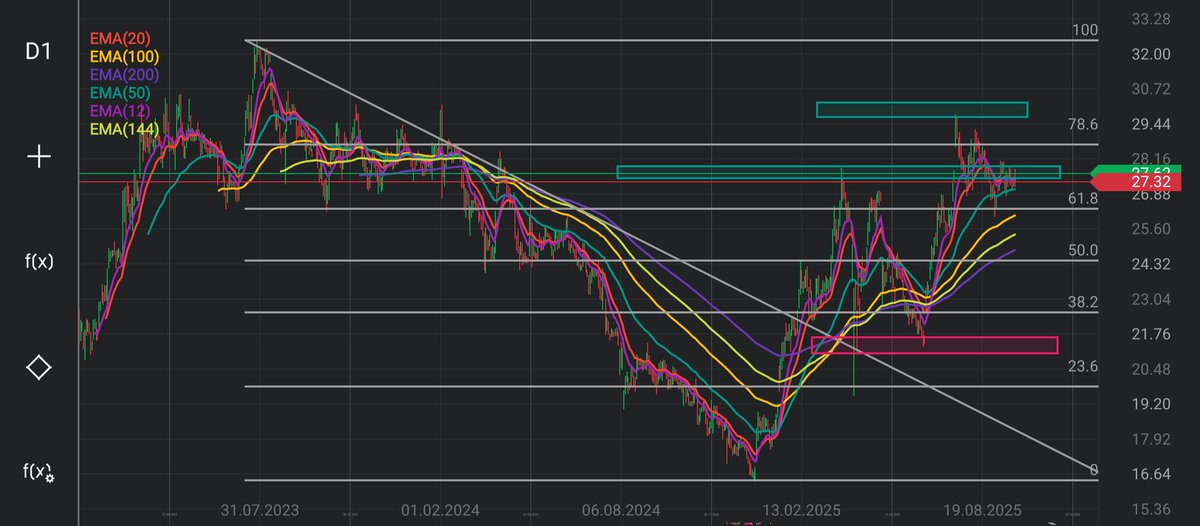
Task: Select the upper teal rectangle near 30.00
Action: pos(922,110)
